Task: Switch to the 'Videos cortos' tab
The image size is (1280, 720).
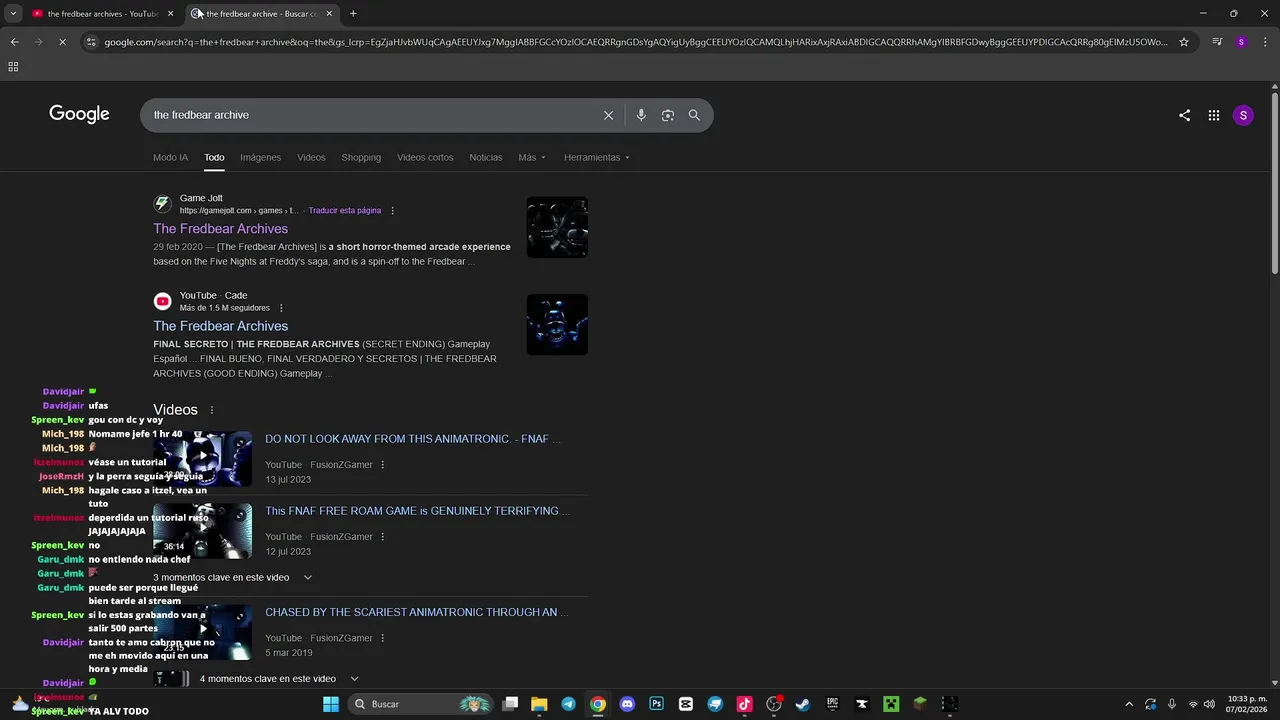Action: (x=425, y=158)
